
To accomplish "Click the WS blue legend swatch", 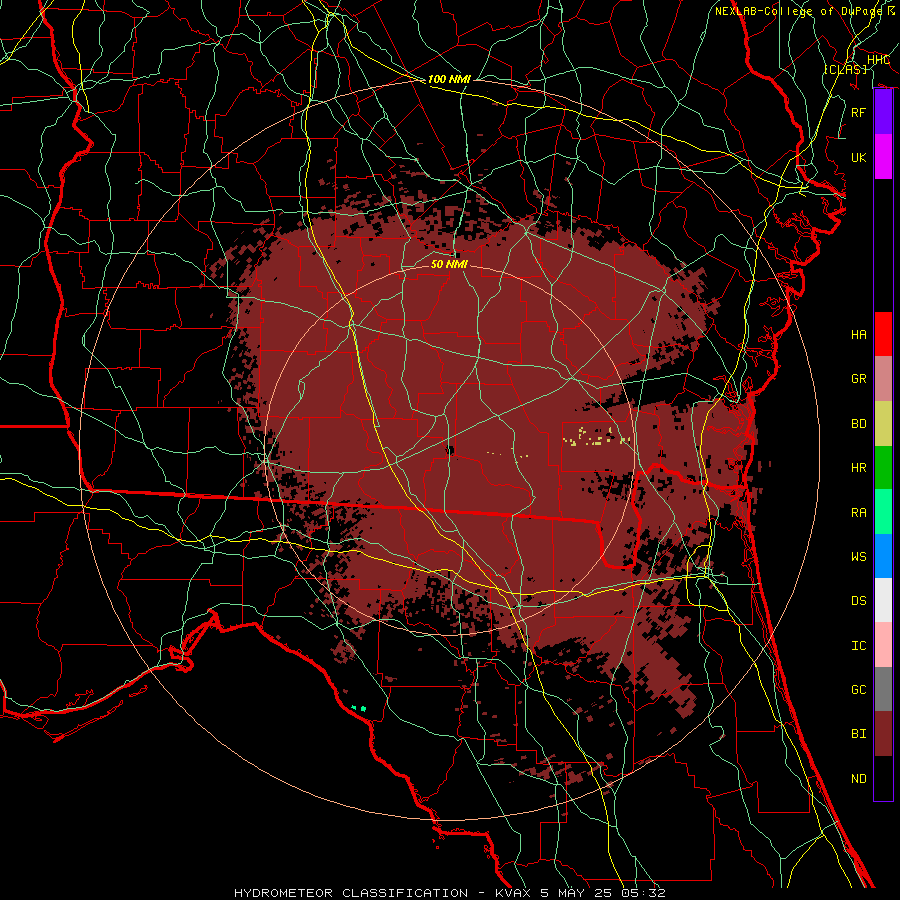I will tap(883, 556).
